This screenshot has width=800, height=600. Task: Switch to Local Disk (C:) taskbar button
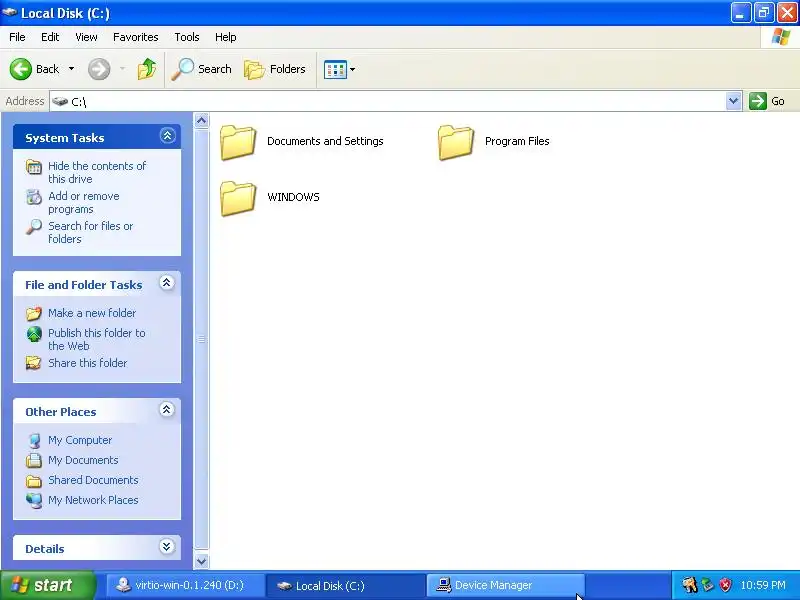345,585
